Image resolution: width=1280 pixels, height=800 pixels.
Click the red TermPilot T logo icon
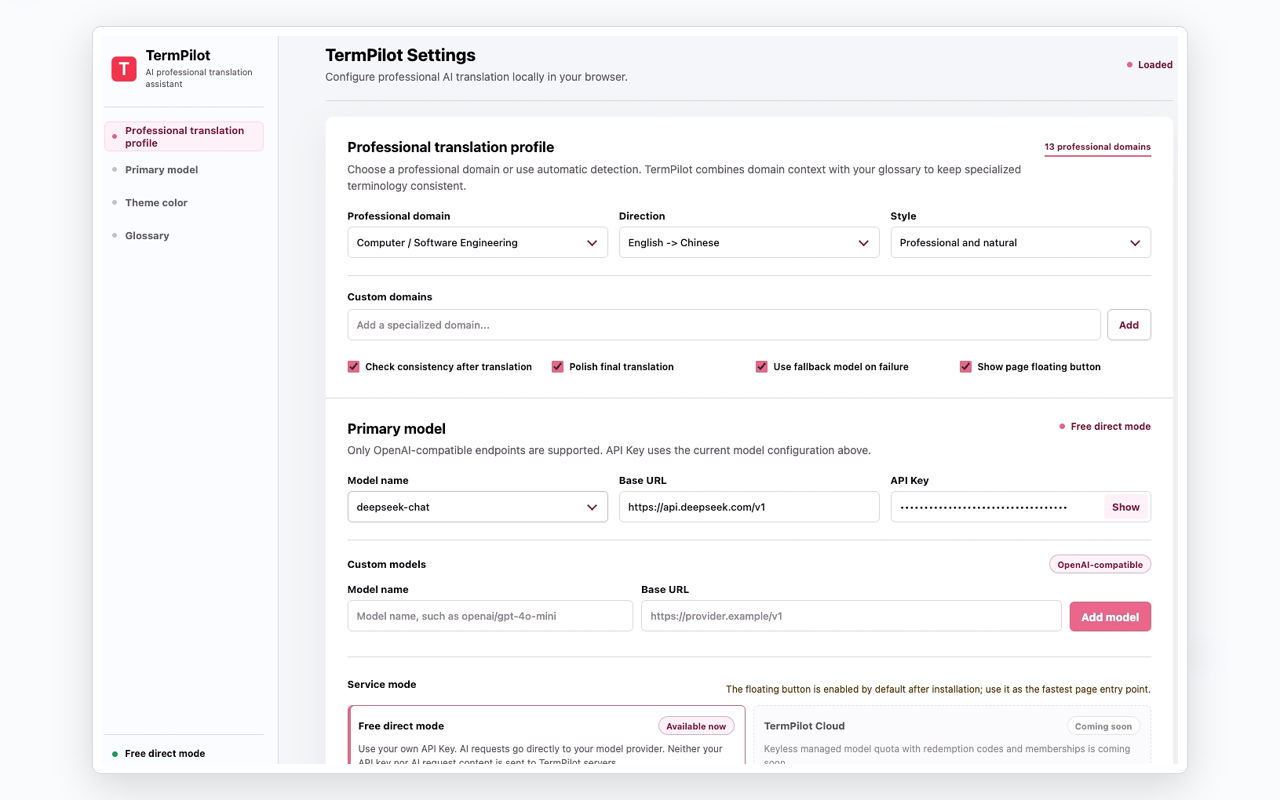point(124,68)
